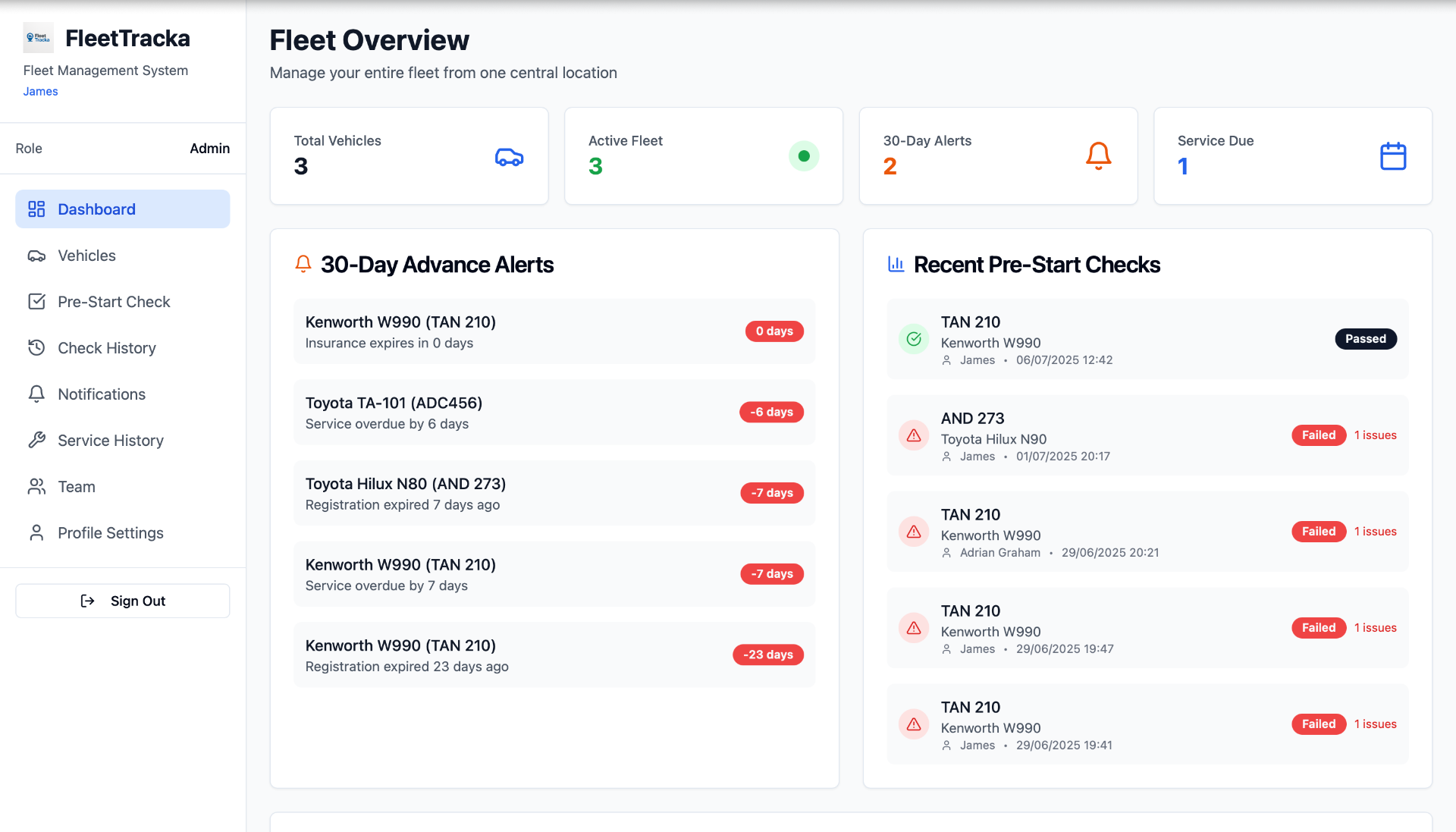Click the James username link under logo

(40, 92)
